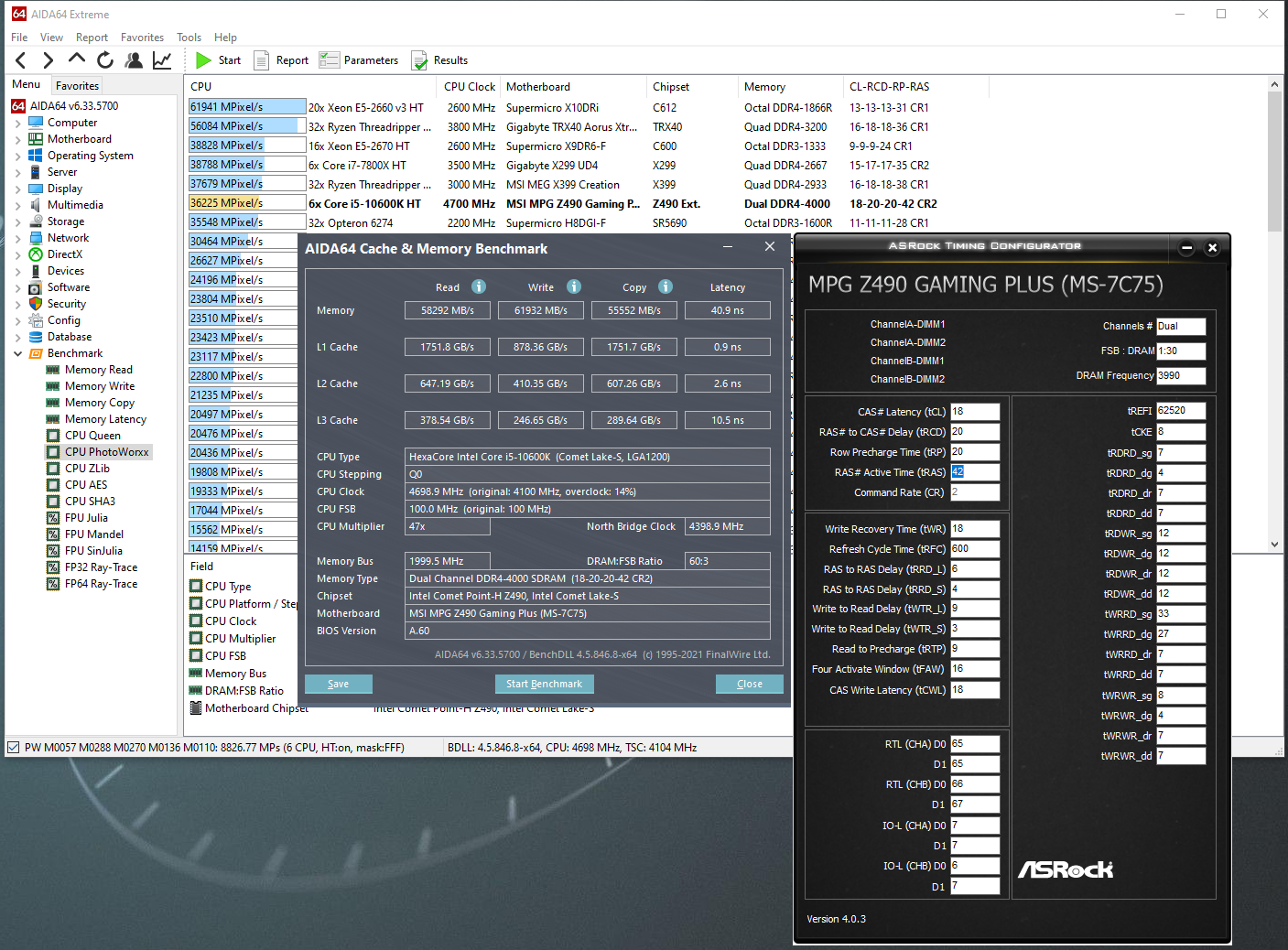The width and height of the screenshot is (1288, 950).
Task: Select FPU Julia benchmark in tree
Action: (x=86, y=518)
